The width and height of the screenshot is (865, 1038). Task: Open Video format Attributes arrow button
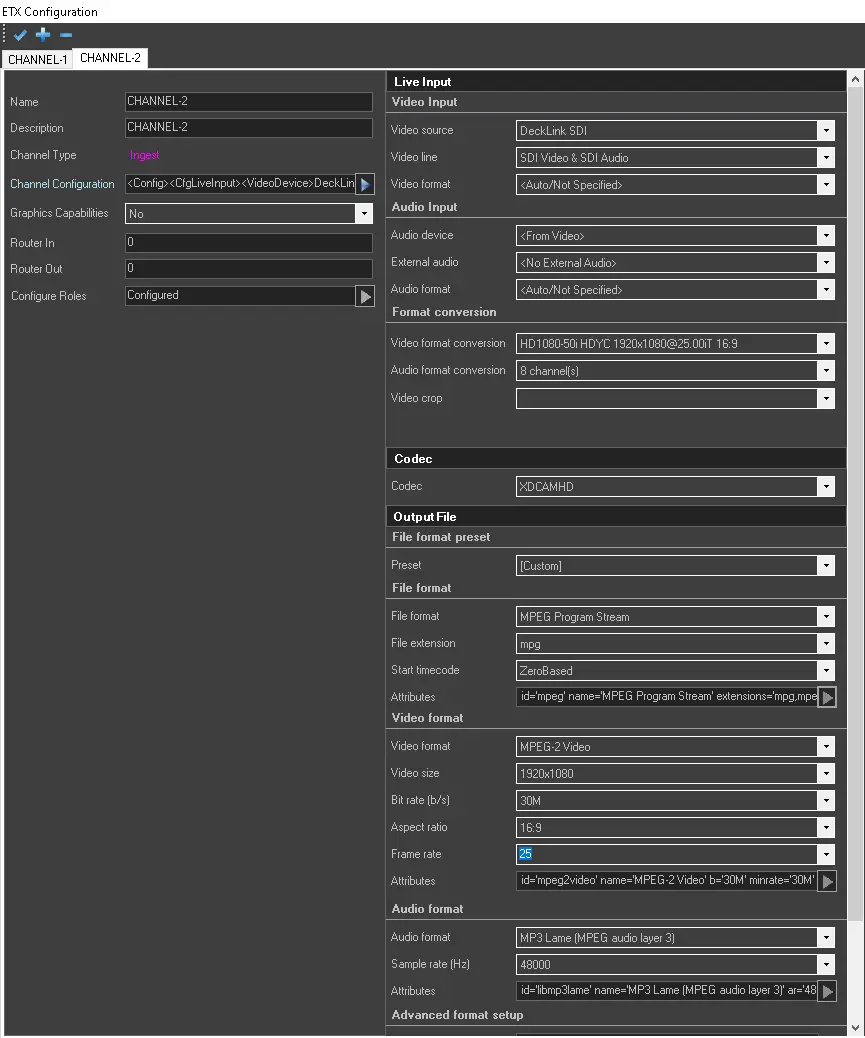[827, 882]
